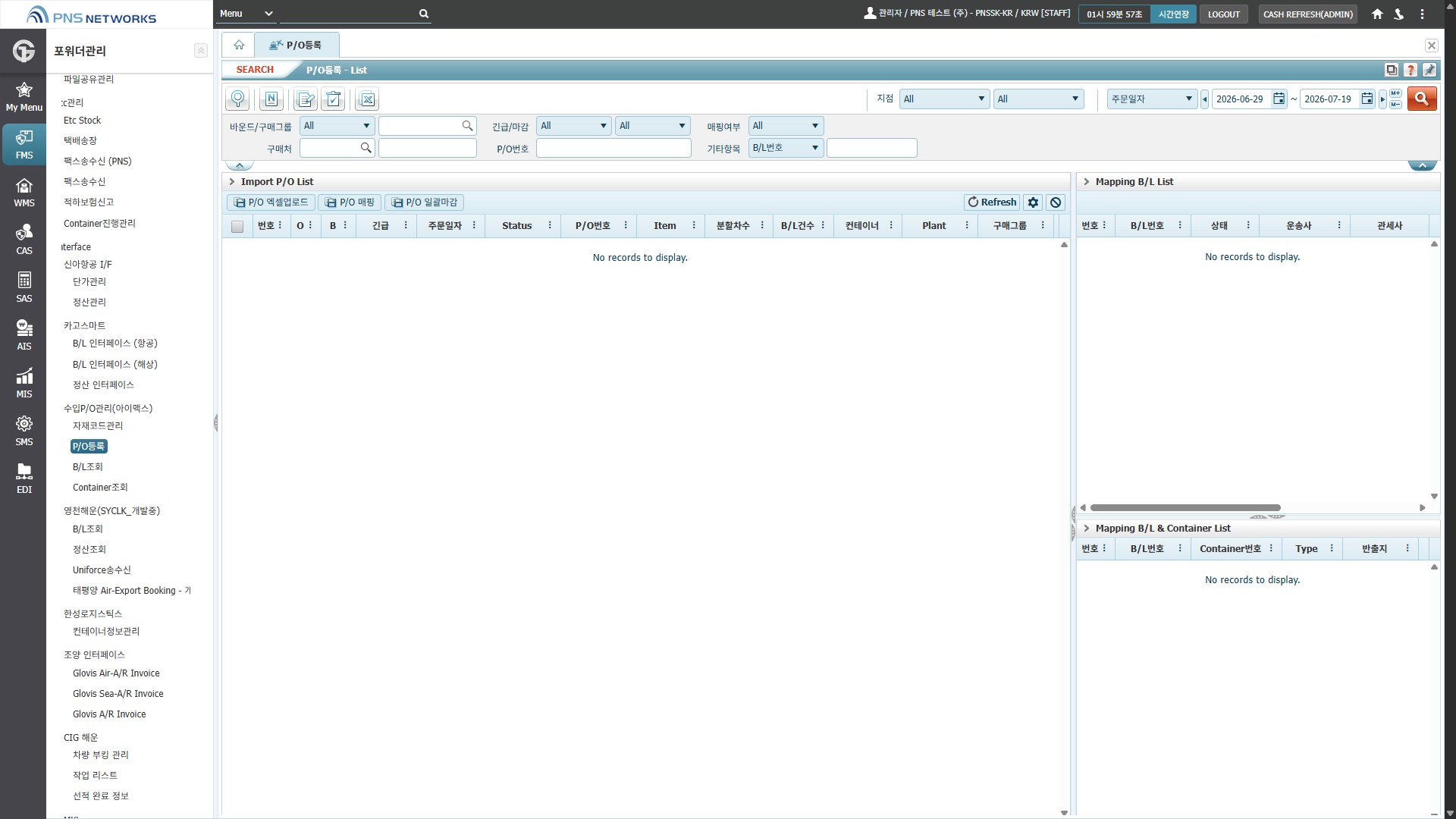Click the cancel circle icon beside Refresh
The height and width of the screenshot is (819, 1456).
(x=1056, y=202)
